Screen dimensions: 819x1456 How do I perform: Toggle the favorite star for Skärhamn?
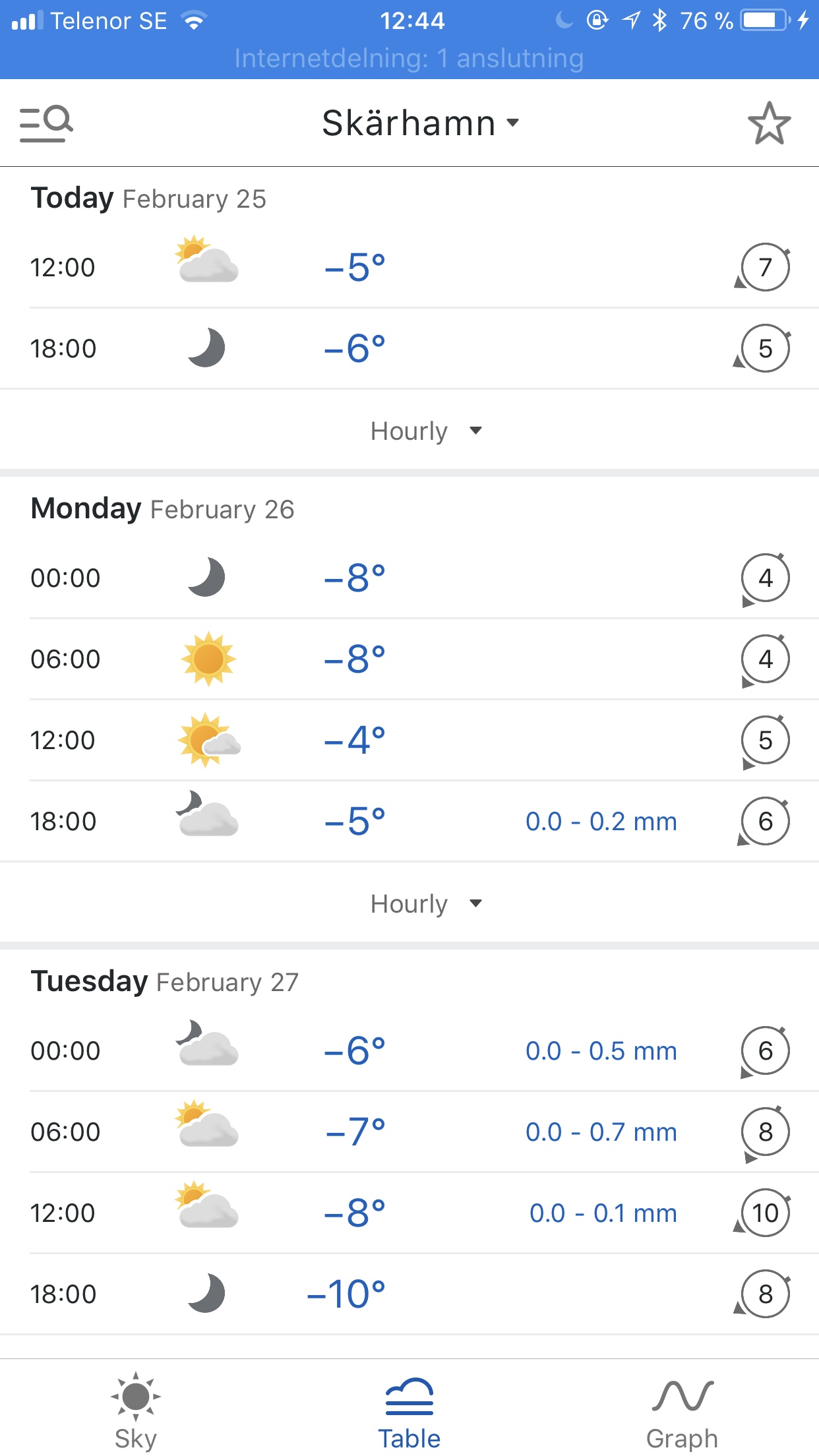tap(769, 123)
